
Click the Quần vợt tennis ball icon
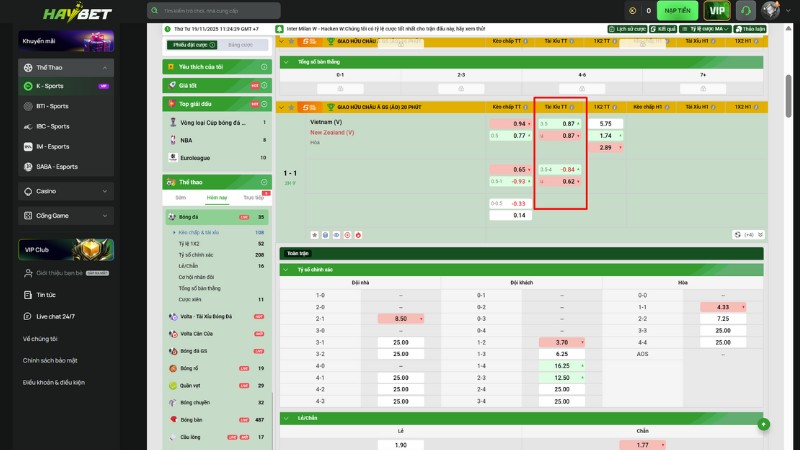tap(173, 384)
